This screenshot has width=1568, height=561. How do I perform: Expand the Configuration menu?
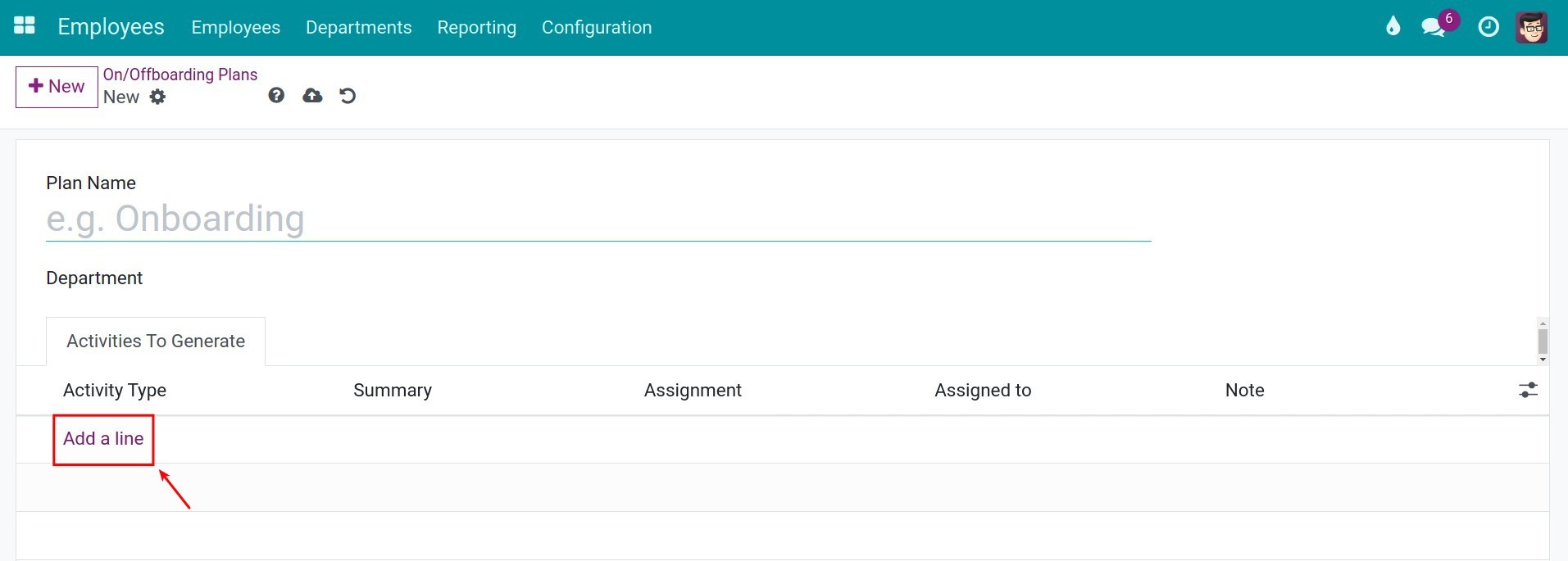coord(596,27)
